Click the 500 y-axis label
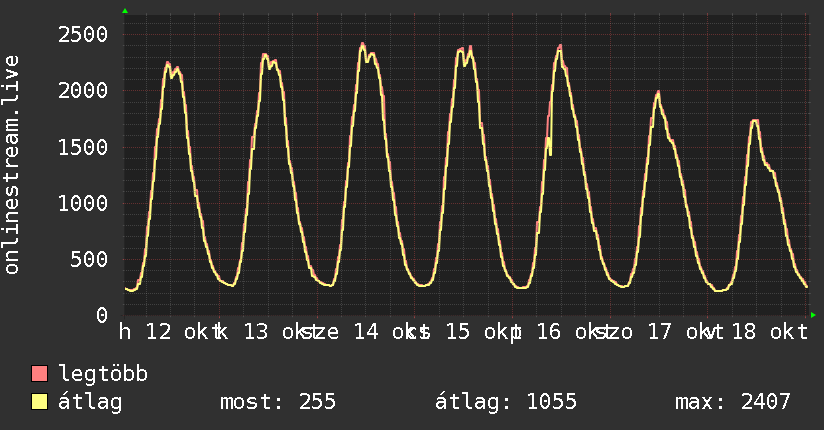 (89, 260)
